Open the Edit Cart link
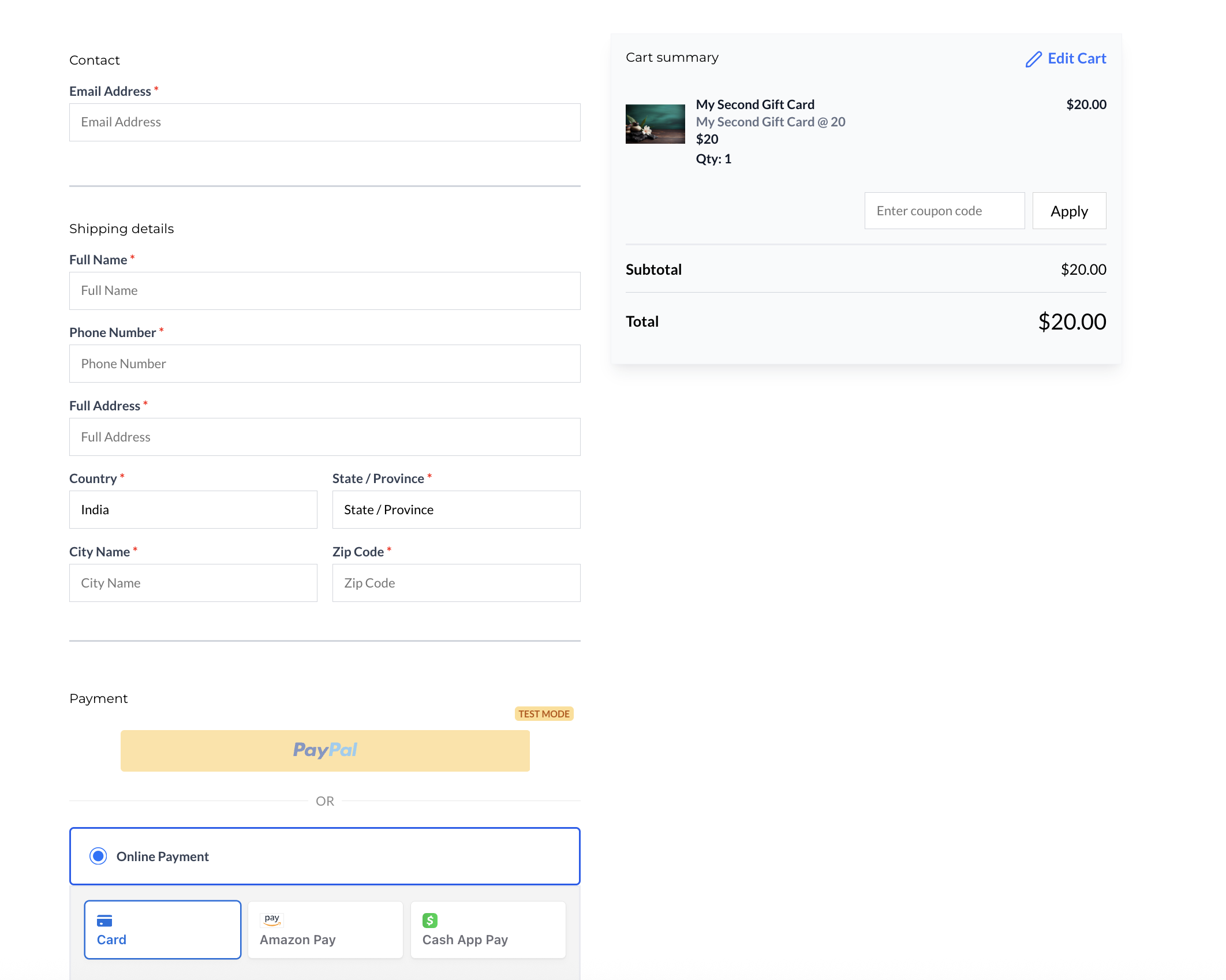Viewport: 1226px width, 980px height. 1076,58
